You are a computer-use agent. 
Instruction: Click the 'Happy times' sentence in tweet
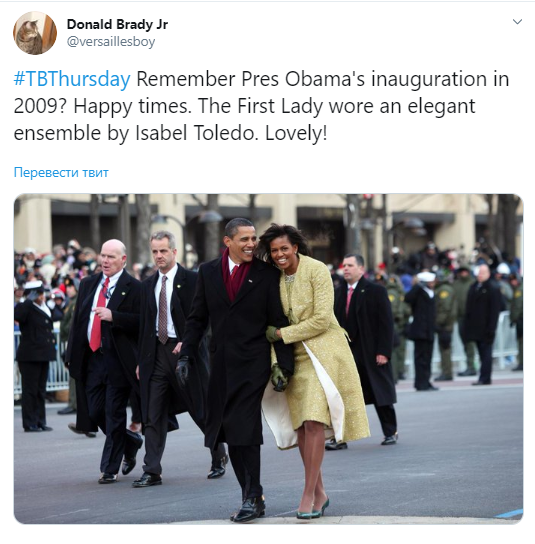133,106
